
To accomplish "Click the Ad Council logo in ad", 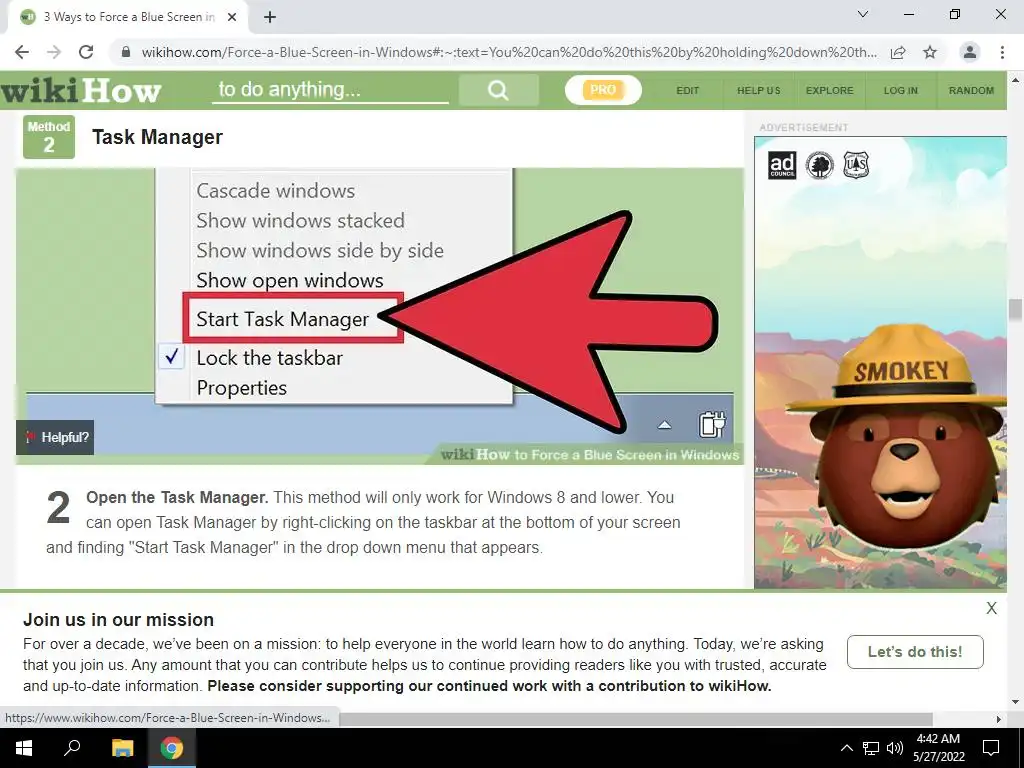I will [782, 165].
